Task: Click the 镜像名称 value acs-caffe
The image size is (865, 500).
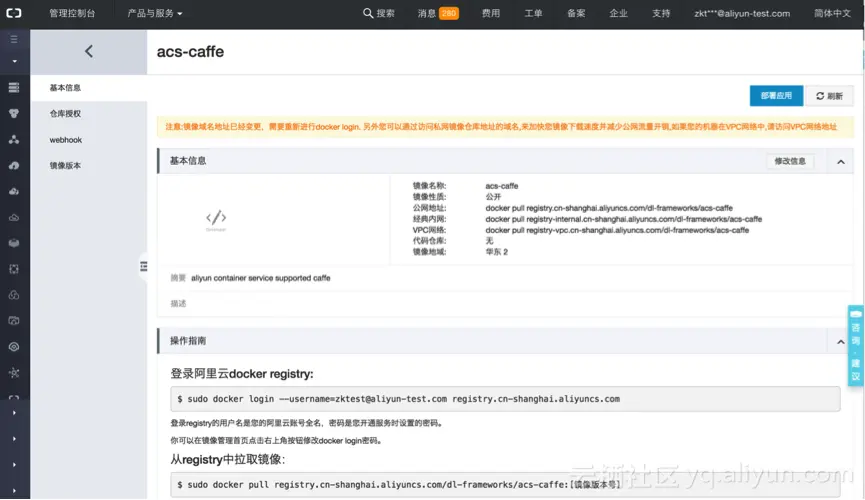Action: [501, 186]
